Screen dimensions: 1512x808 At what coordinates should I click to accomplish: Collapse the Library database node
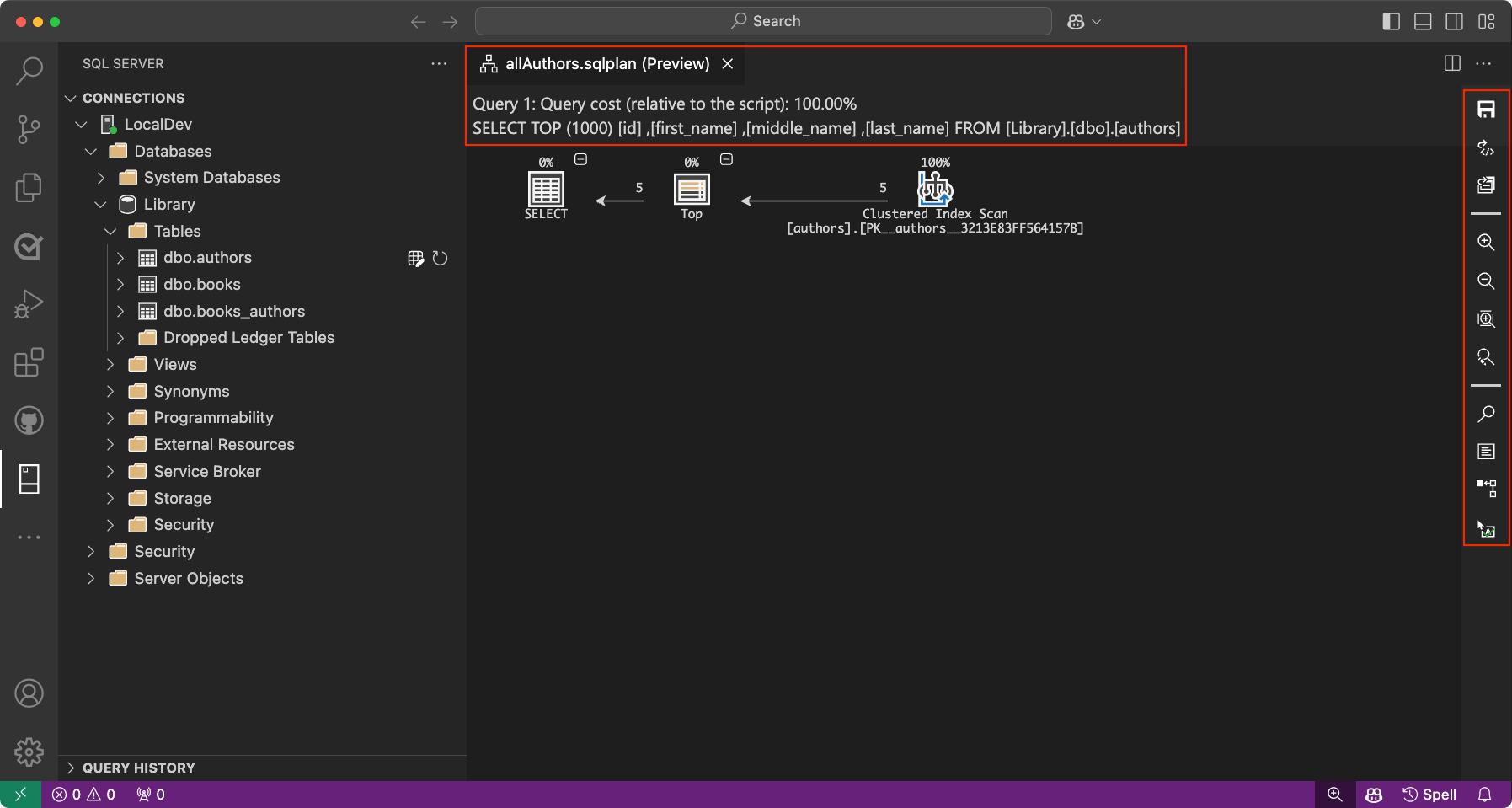[x=100, y=205]
